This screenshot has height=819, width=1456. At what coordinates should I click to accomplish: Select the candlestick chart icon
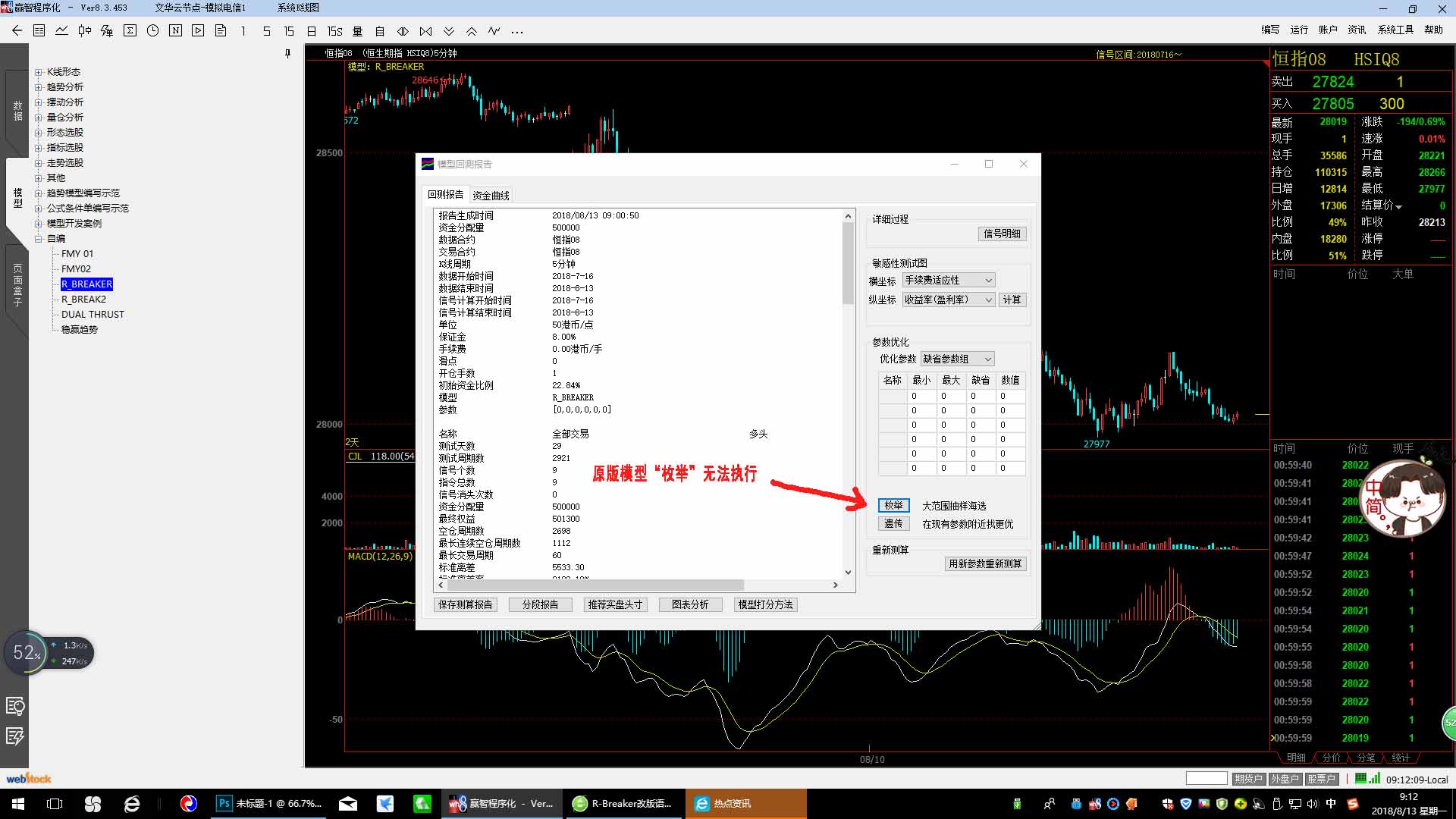pos(84,31)
